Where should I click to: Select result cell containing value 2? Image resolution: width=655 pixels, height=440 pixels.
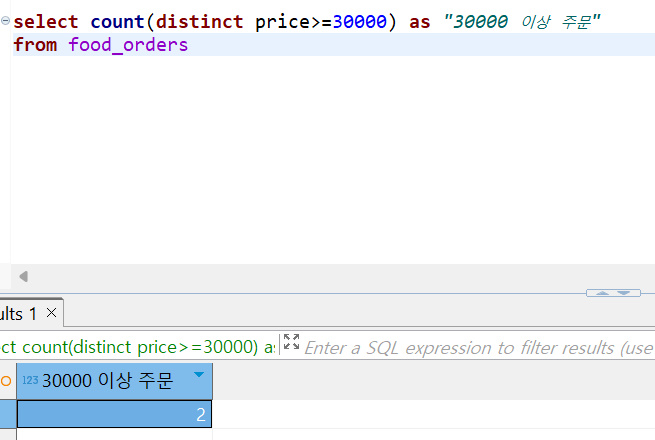[114, 414]
